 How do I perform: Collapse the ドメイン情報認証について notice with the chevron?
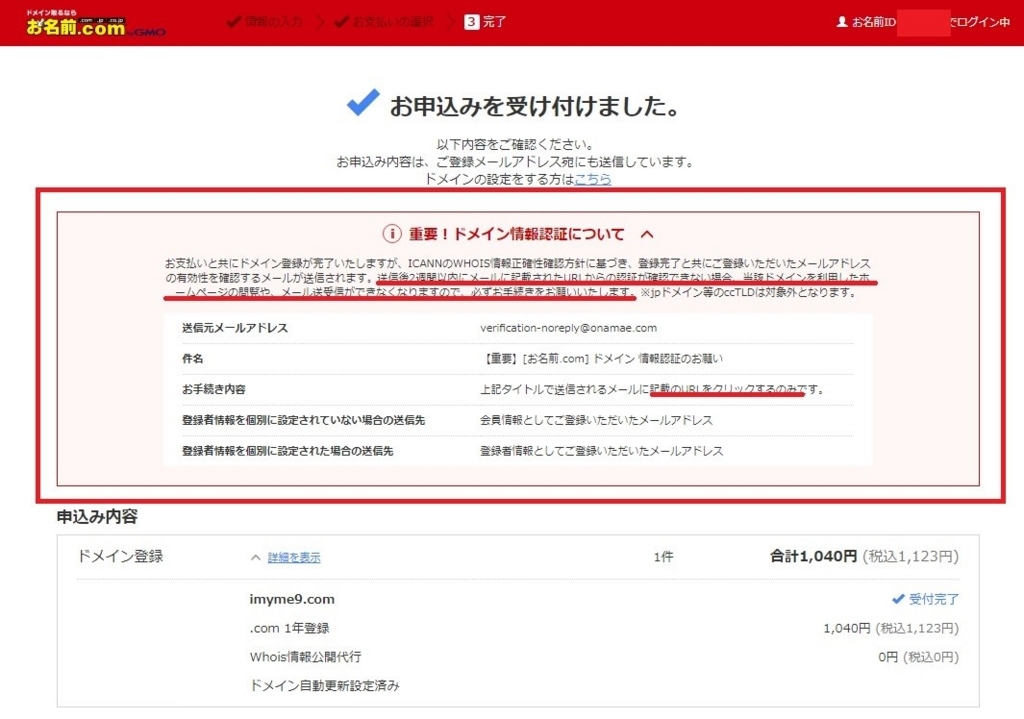[647, 234]
